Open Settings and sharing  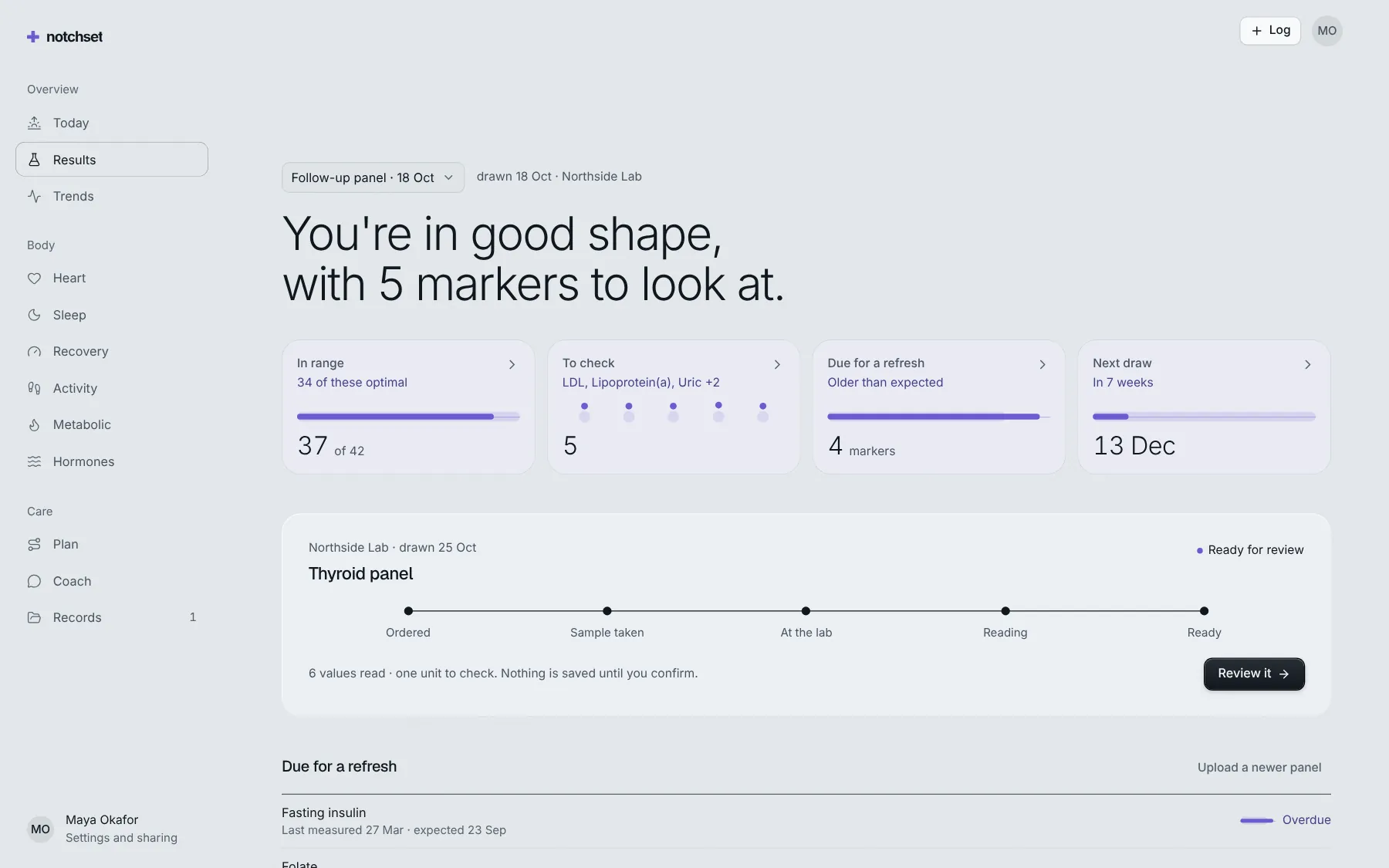point(121,838)
